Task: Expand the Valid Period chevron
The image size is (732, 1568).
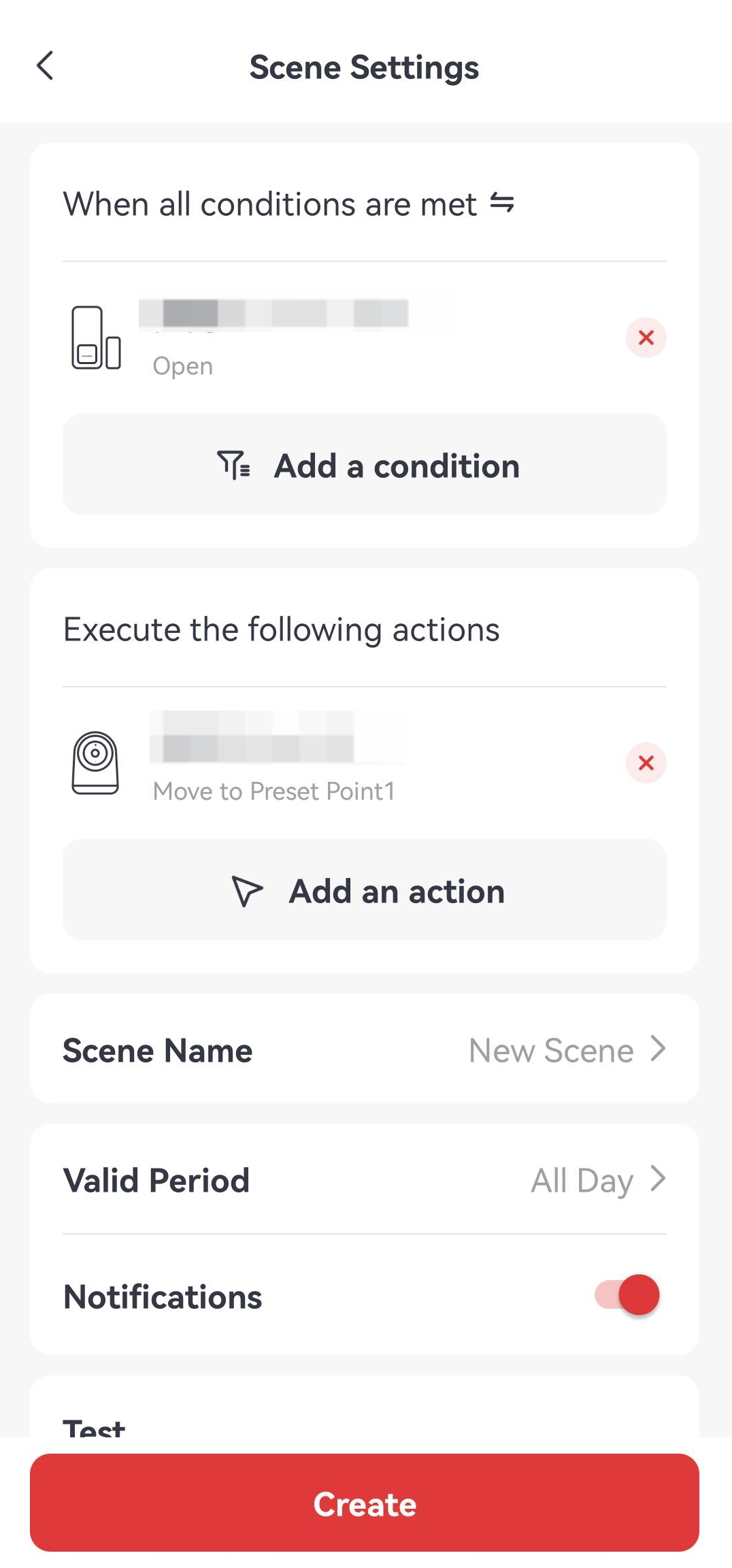Action: [x=657, y=1179]
